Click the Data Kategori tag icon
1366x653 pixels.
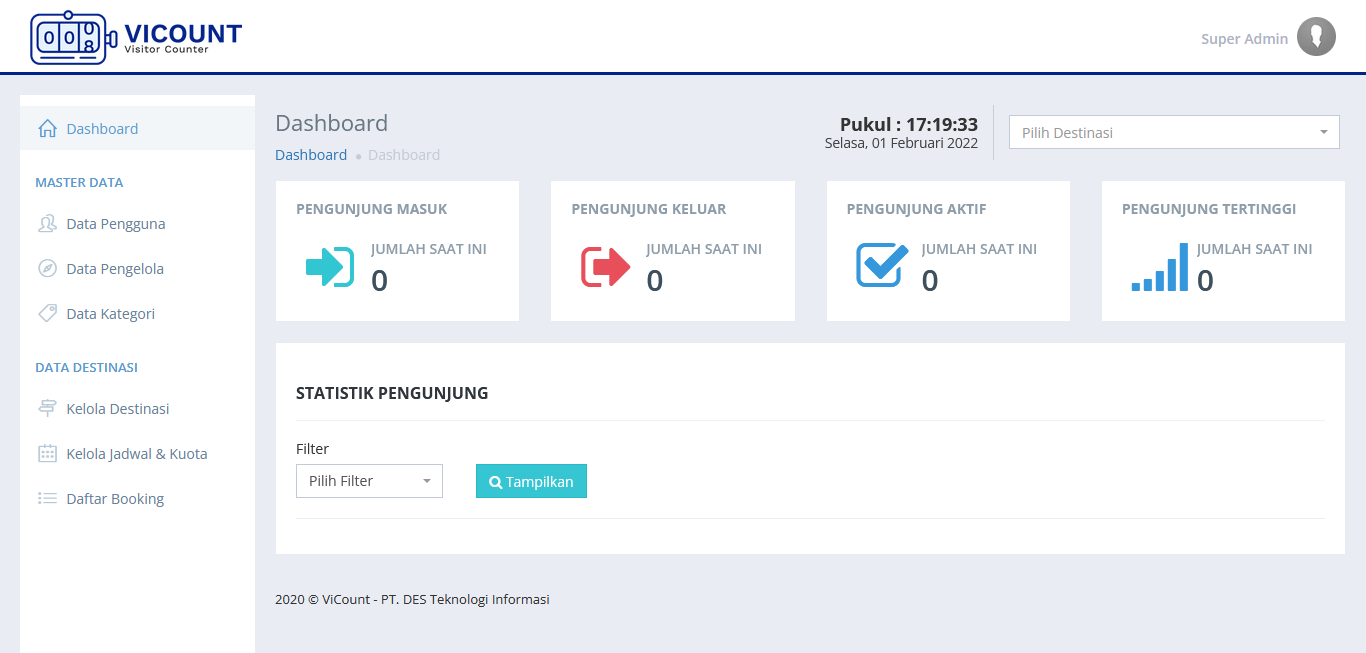[47, 314]
